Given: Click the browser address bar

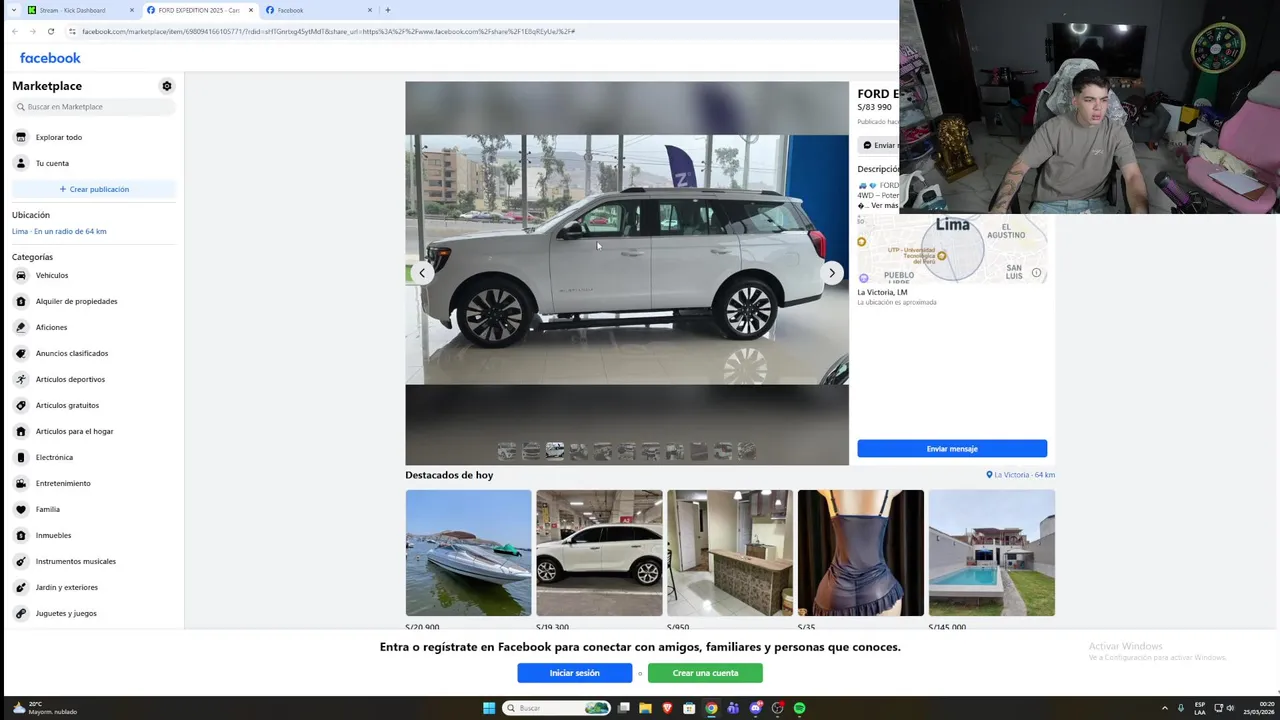Looking at the screenshot, I should pos(480,31).
